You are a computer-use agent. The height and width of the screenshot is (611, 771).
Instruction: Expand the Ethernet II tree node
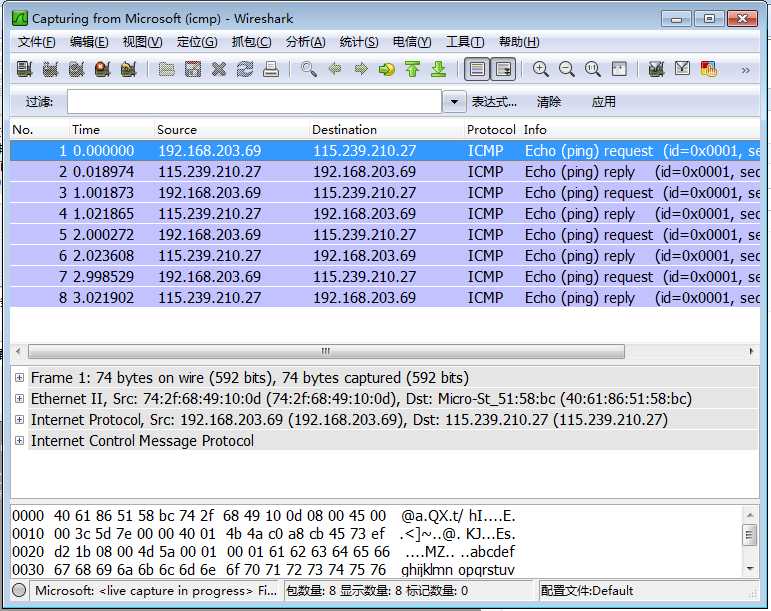coord(19,399)
